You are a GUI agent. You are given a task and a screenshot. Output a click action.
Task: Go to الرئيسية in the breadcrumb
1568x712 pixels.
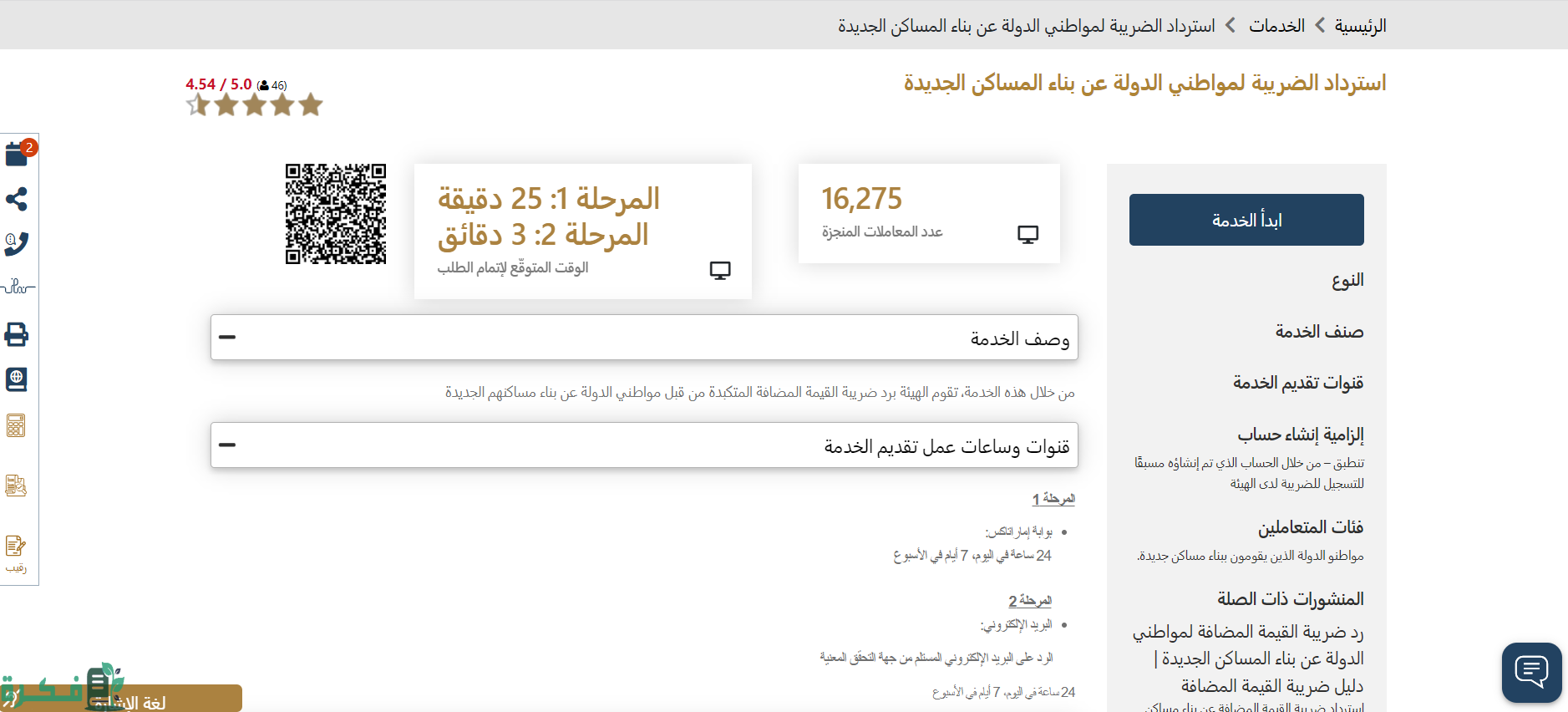point(1360,26)
